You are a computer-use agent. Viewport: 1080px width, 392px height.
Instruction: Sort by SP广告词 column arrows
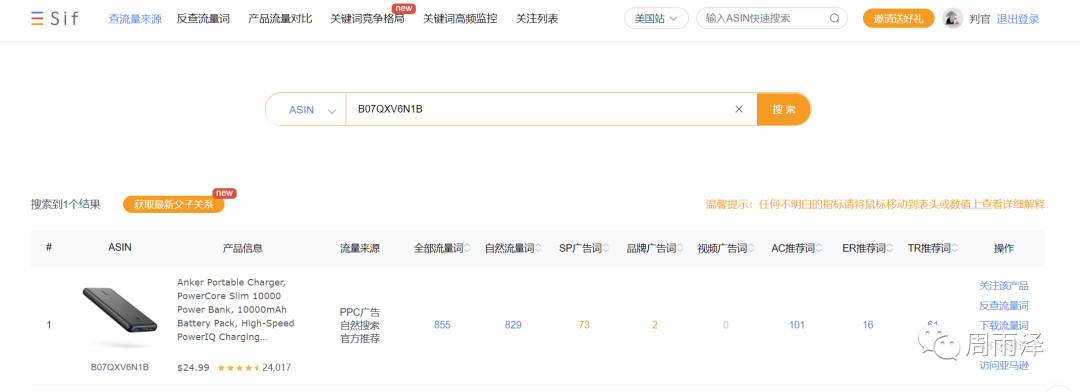(x=606, y=248)
